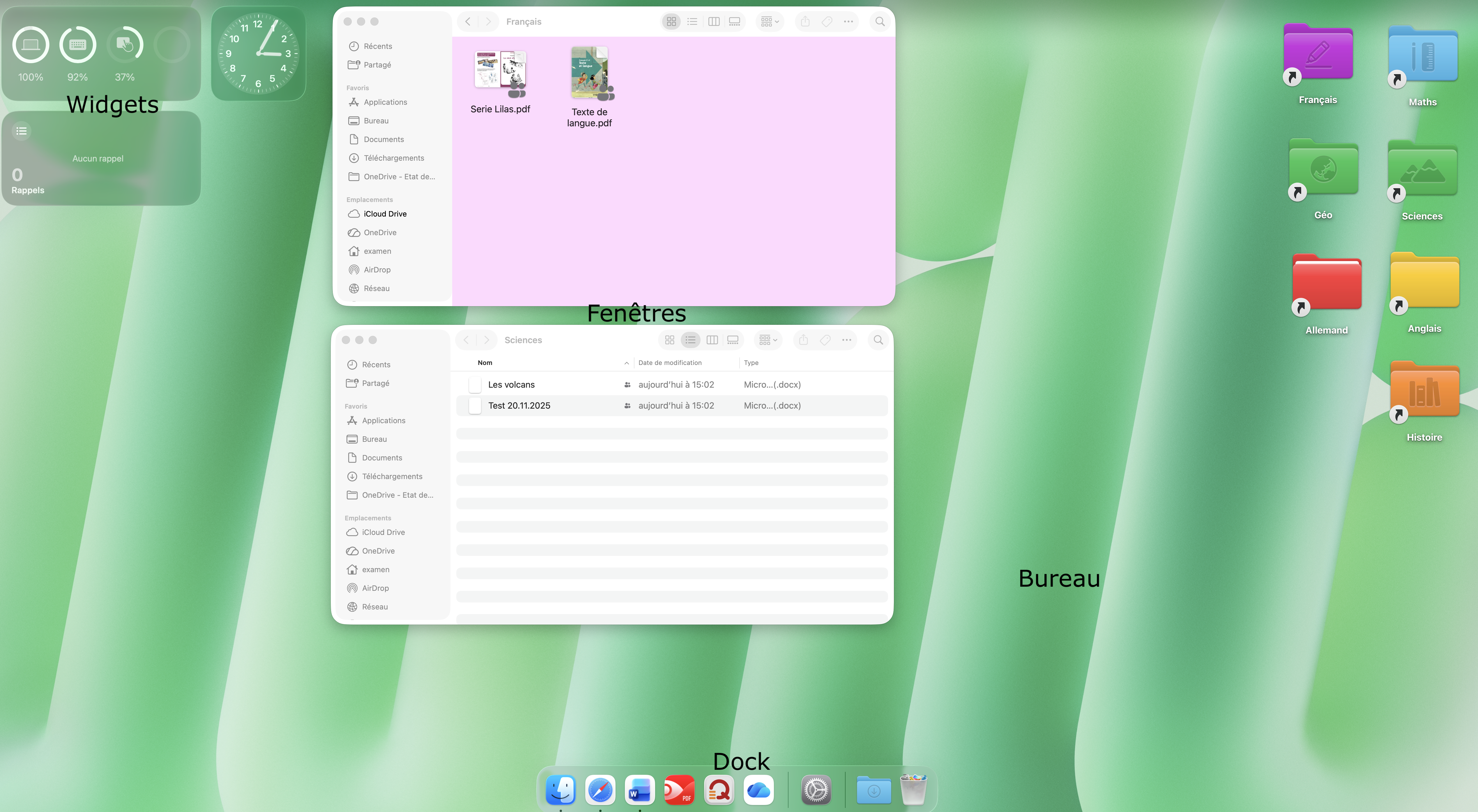Open Microsoft Word from the Dock
The image size is (1478, 812).
click(x=639, y=790)
